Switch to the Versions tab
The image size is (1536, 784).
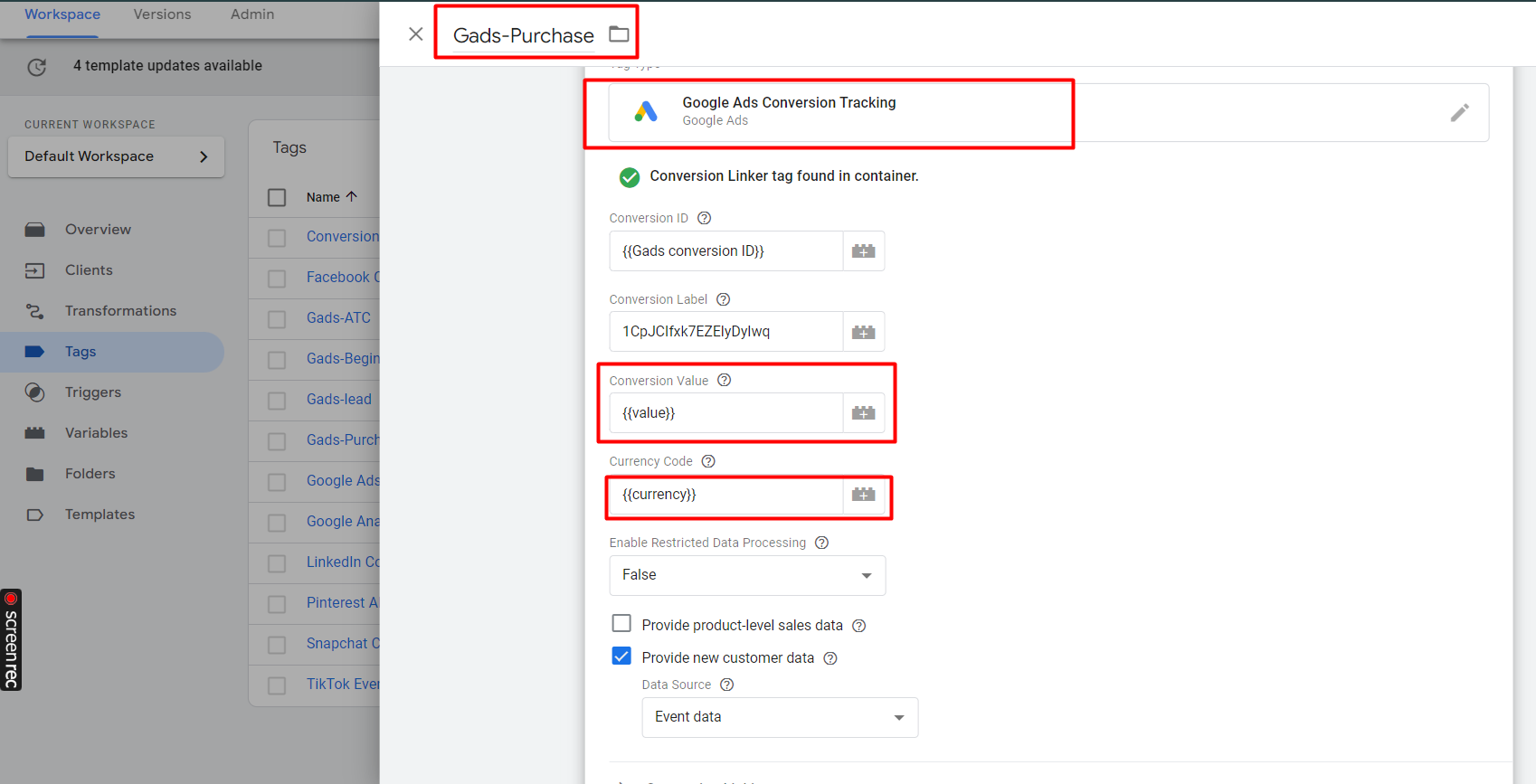162,14
